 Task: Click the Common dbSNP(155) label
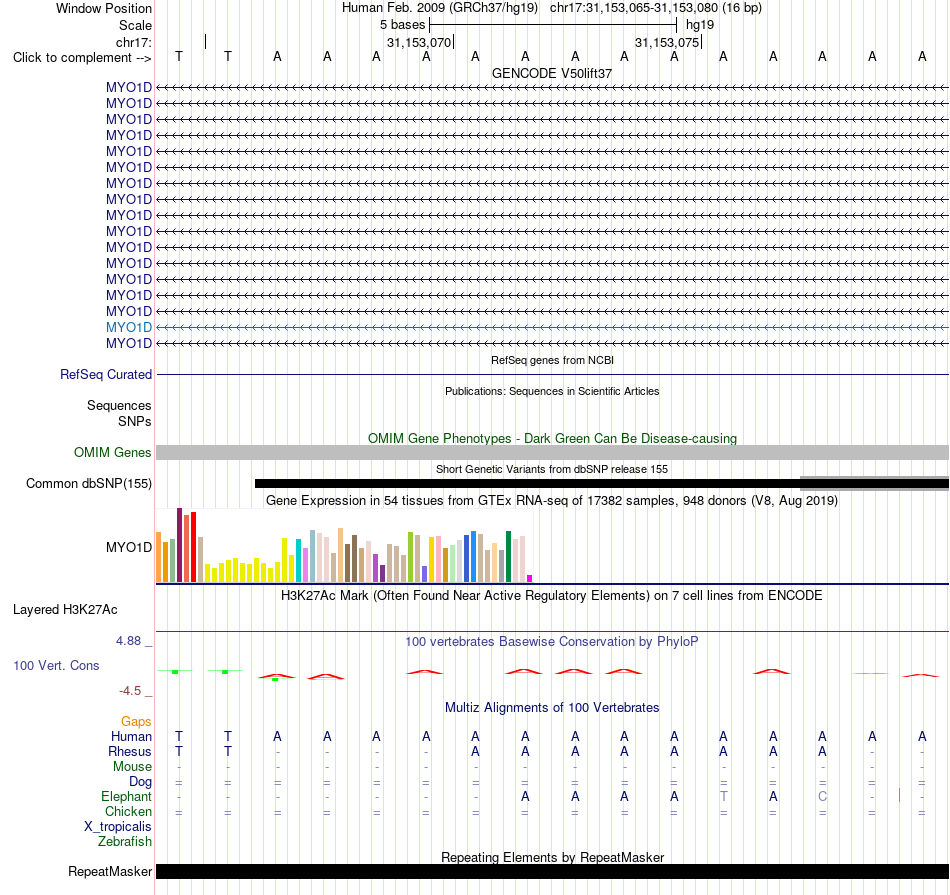88,484
